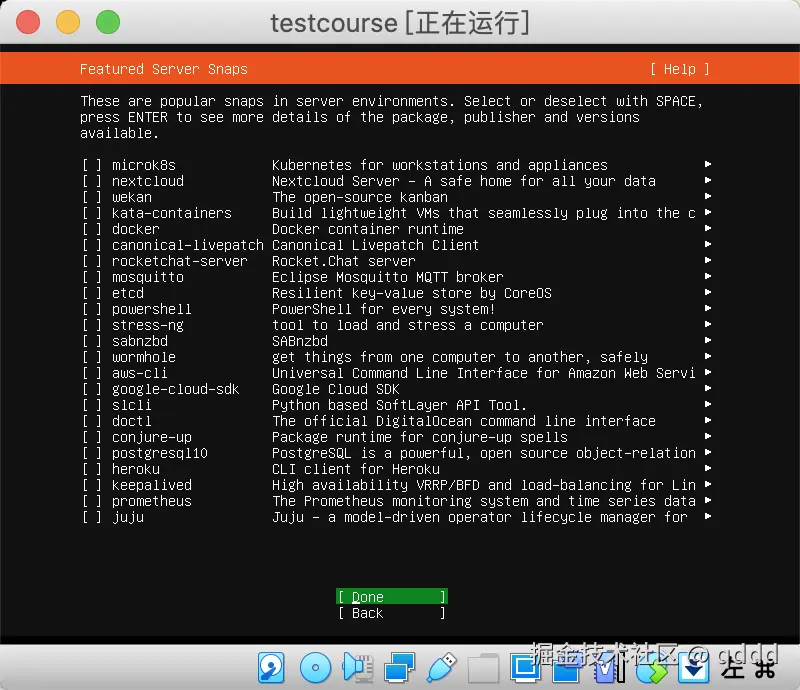Enable the doctl snap checkbox
Screen dimensions: 800x690
(x=92, y=421)
